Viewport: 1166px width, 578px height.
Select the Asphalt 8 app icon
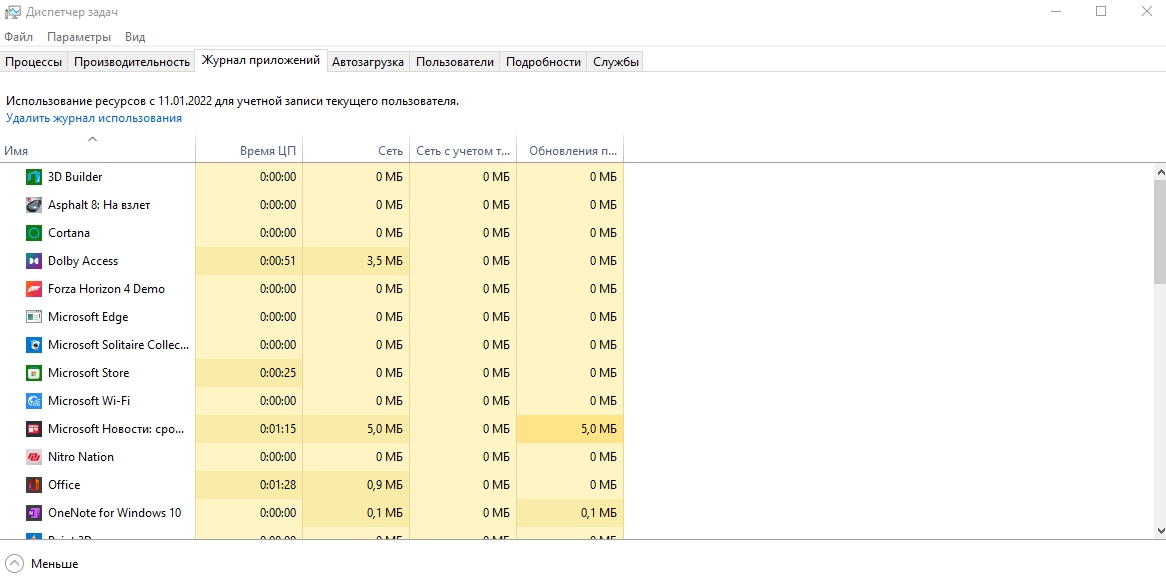[x=34, y=205]
